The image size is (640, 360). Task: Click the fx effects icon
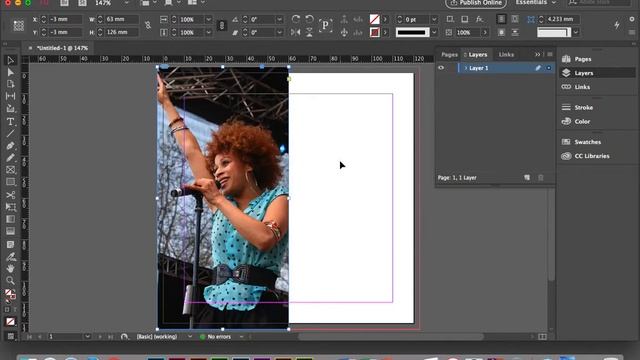point(480,19)
